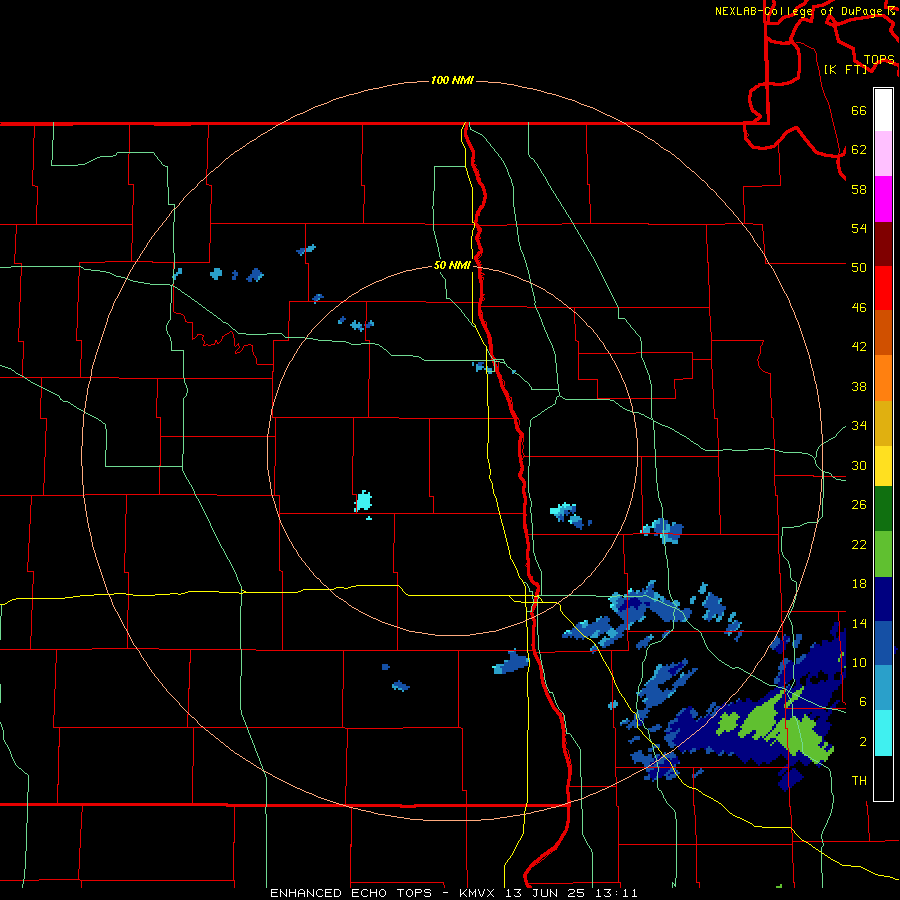
Task: Select the TH legend label
Action: coord(859,781)
